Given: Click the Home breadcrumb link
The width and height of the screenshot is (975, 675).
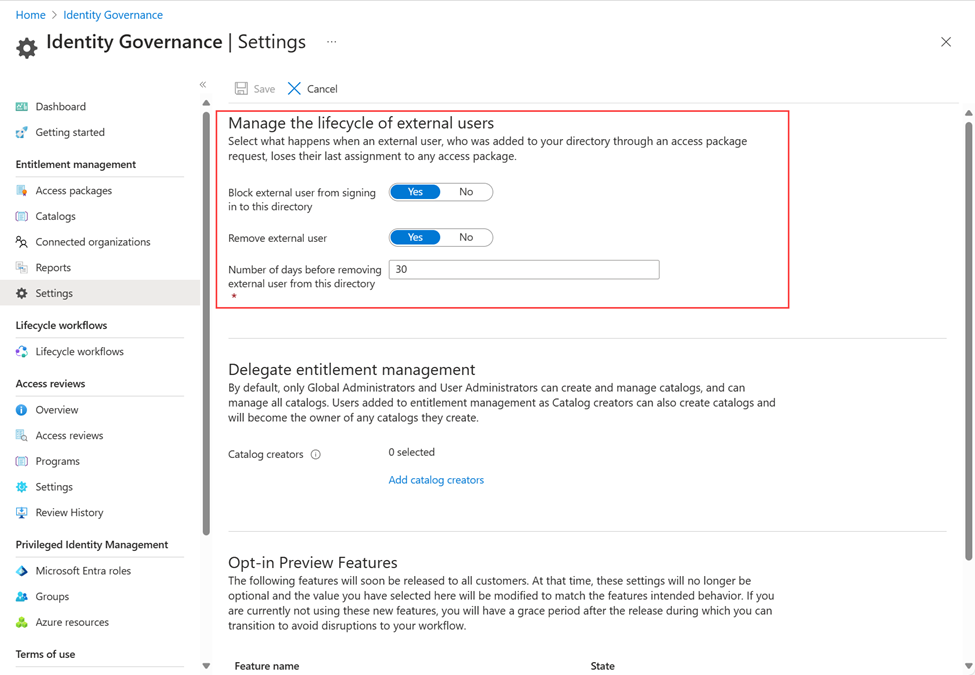Looking at the screenshot, I should coord(30,15).
